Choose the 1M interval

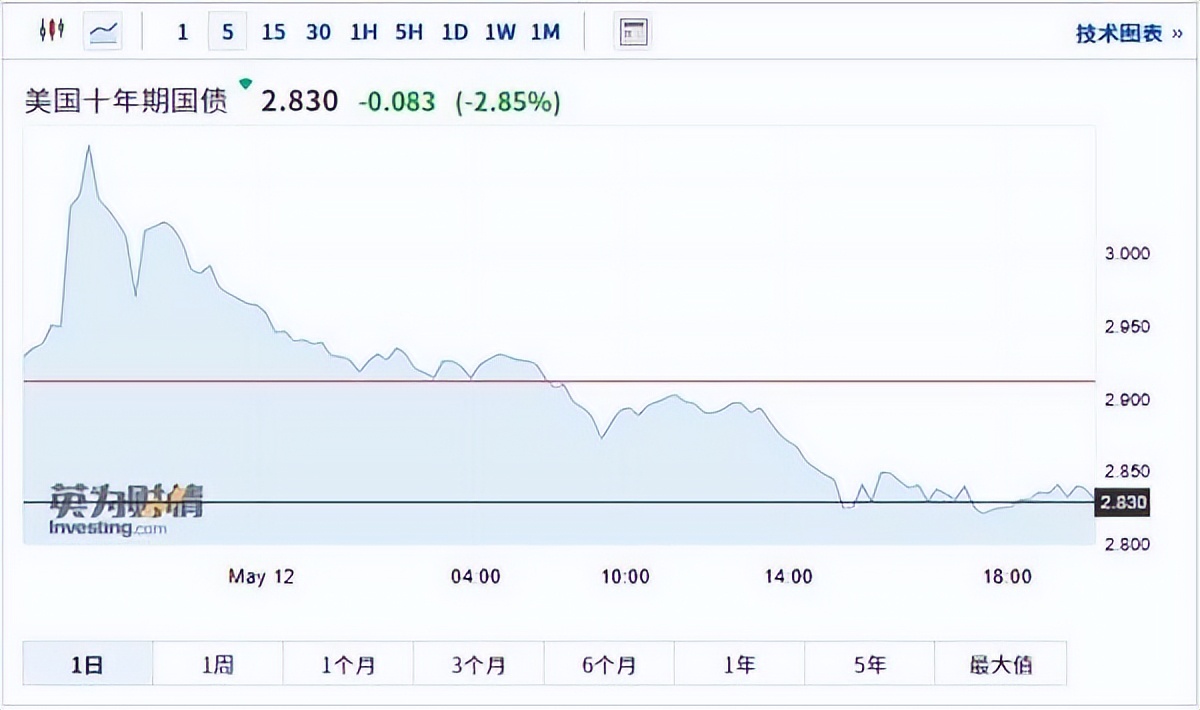tap(545, 32)
